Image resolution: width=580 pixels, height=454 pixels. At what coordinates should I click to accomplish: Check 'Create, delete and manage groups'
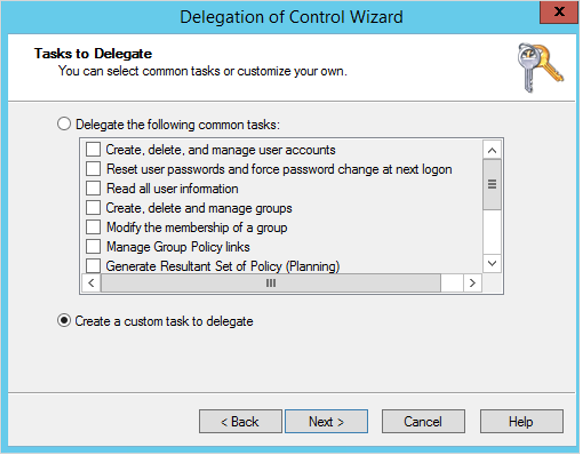coord(93,208)
